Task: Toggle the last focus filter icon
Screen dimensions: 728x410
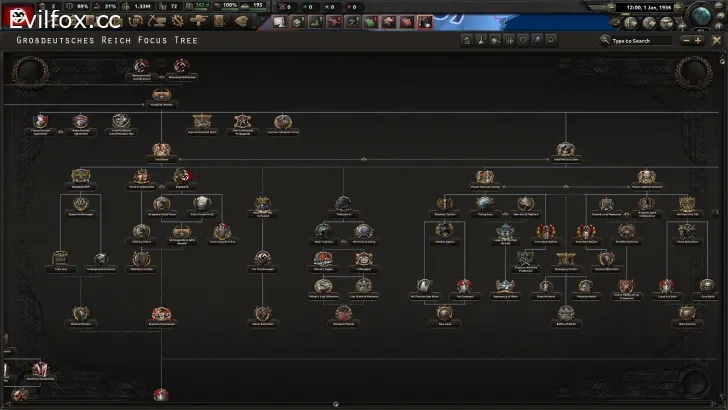Action: click(551, 40)
